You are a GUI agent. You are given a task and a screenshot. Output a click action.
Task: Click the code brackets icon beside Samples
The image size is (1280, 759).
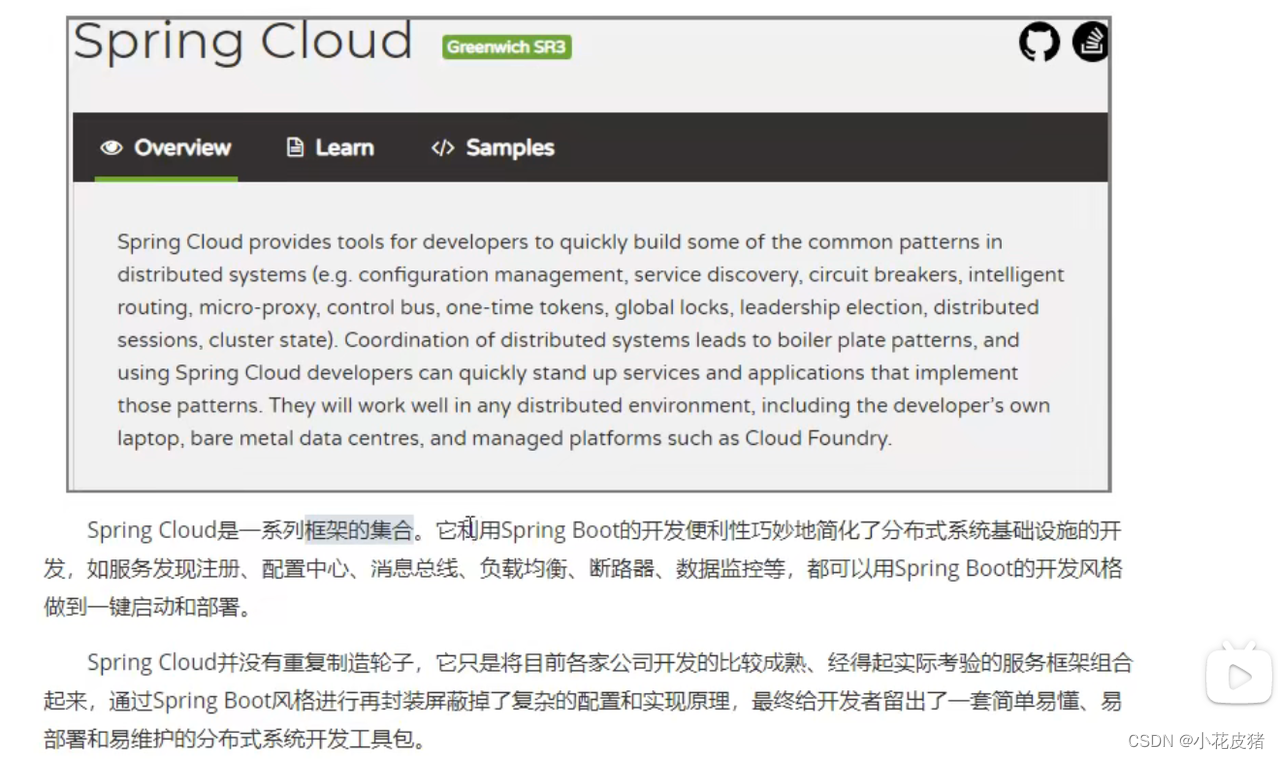tap(442, 148)
